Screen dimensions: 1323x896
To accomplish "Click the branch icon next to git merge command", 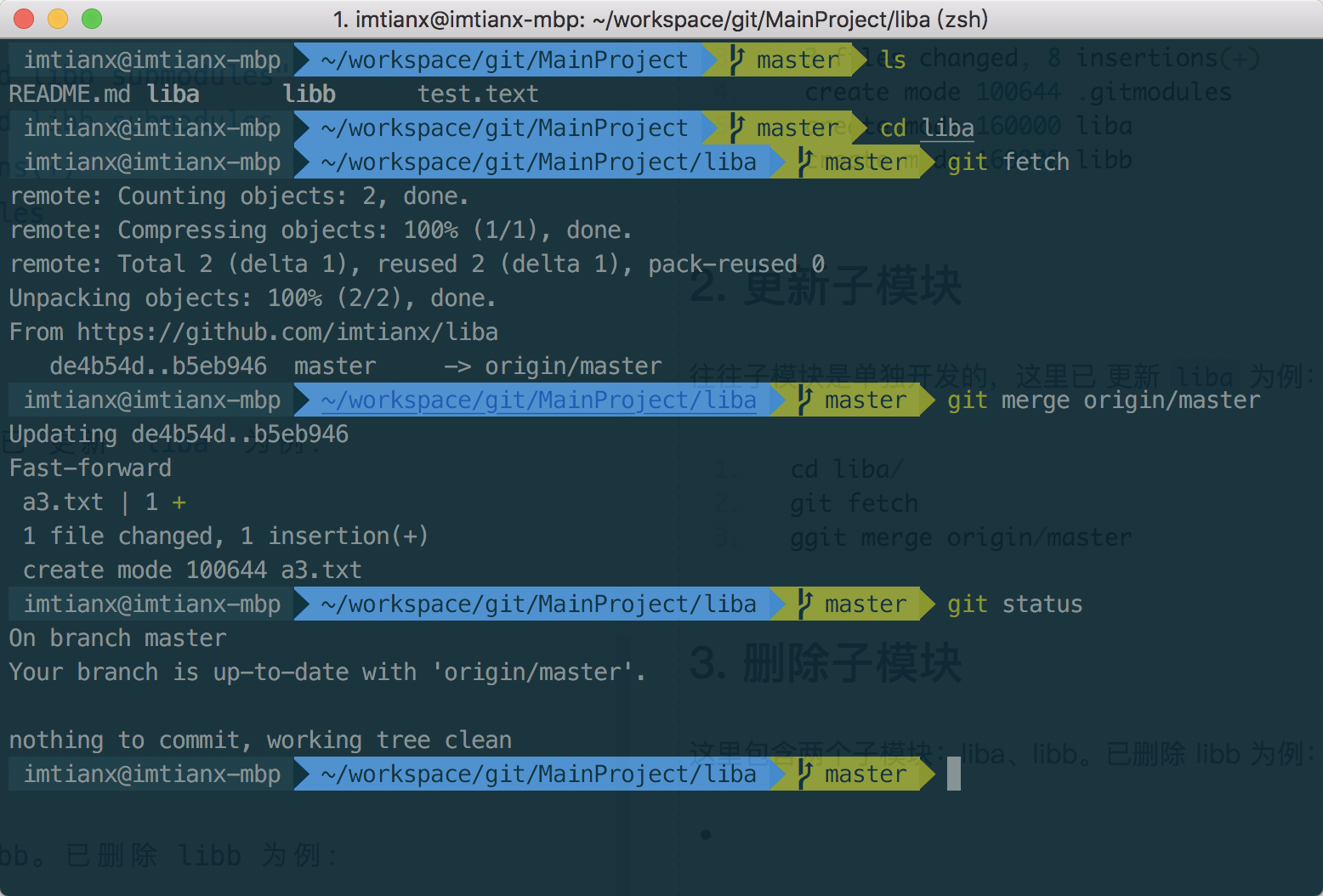I will click(x=806, y=400).
